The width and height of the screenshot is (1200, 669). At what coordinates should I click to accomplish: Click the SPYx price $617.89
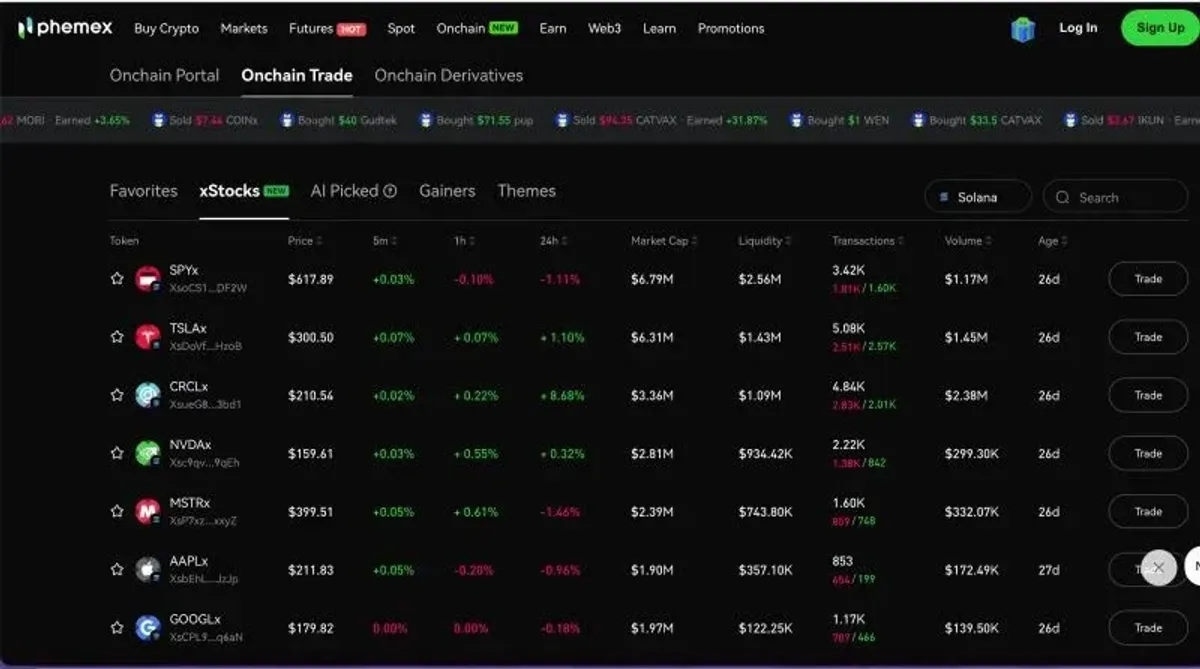pos(311,279)
